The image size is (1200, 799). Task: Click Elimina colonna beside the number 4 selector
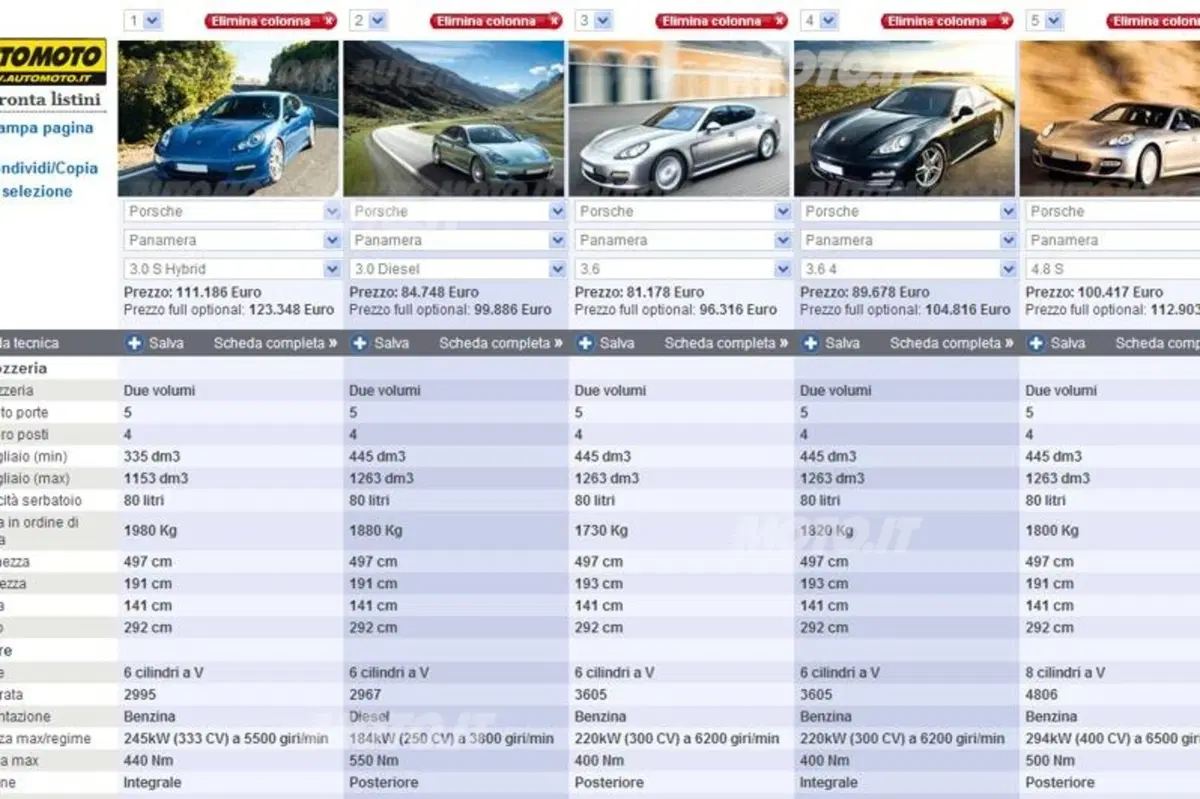947,20
